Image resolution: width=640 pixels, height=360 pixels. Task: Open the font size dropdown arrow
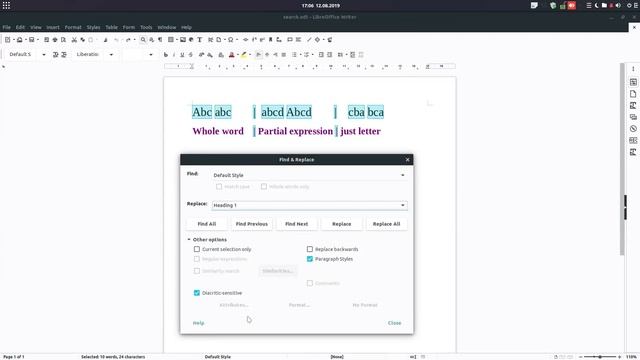point(151,54)
